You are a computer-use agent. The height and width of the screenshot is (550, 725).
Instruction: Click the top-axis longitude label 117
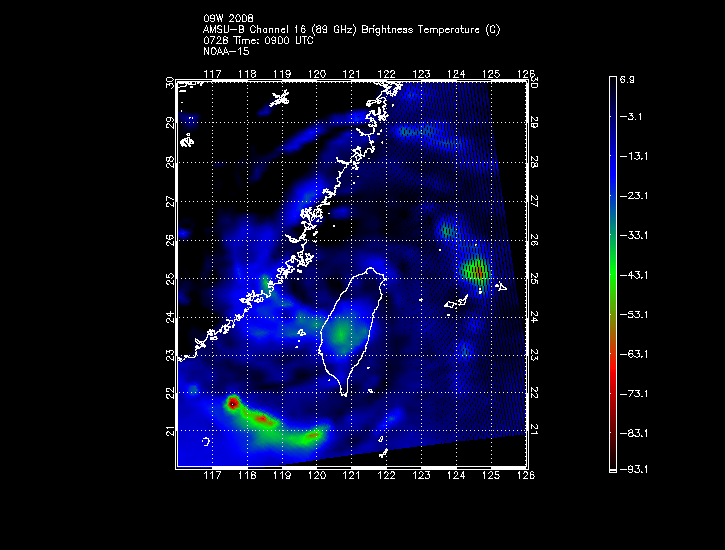(x=212, y=74)
